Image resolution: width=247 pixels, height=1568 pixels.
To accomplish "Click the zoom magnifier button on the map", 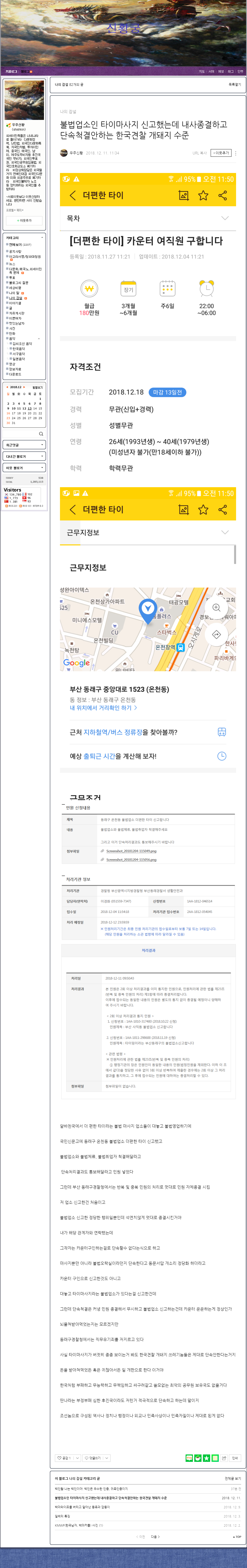I will point(217,608).
